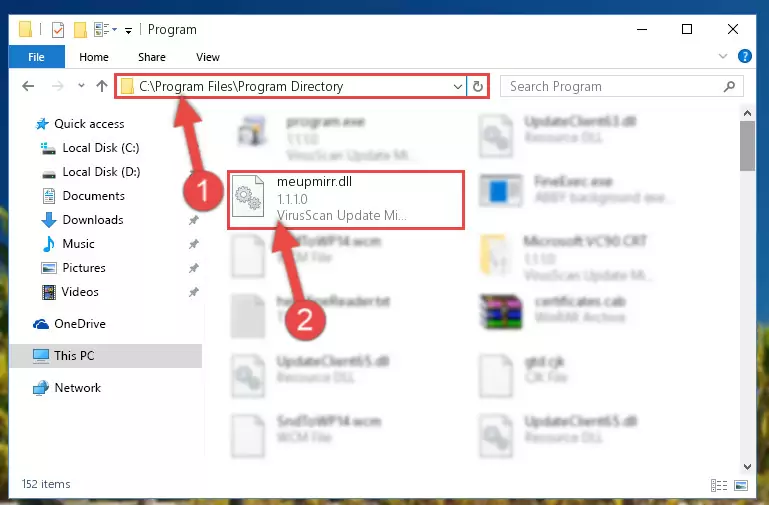Image resolution: width=769 pixels, height=505 pixels.
Task: Open the Share ribbon tab
Action: [x=152, y=57]
